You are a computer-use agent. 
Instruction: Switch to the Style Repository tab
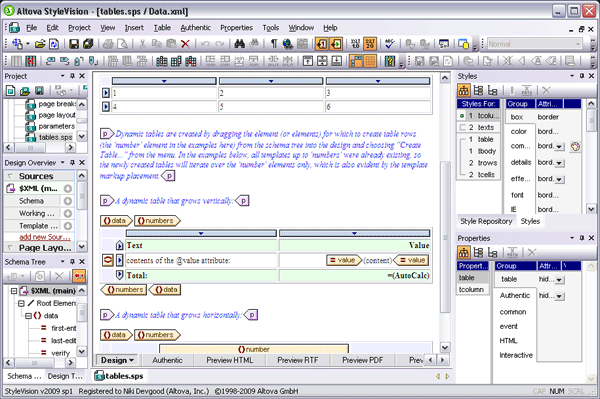[x=486, y=221]
